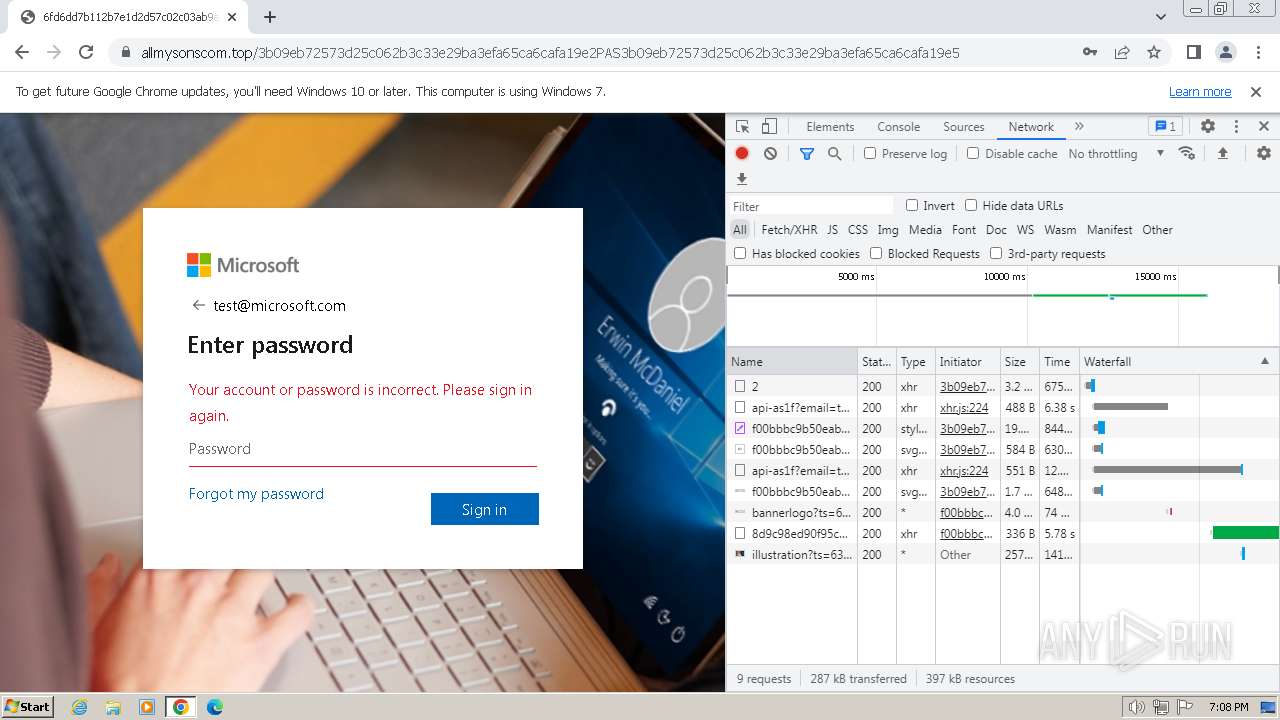Sort by Waterfall column arrow
Screen dimensions: 1280x720
1264,361
